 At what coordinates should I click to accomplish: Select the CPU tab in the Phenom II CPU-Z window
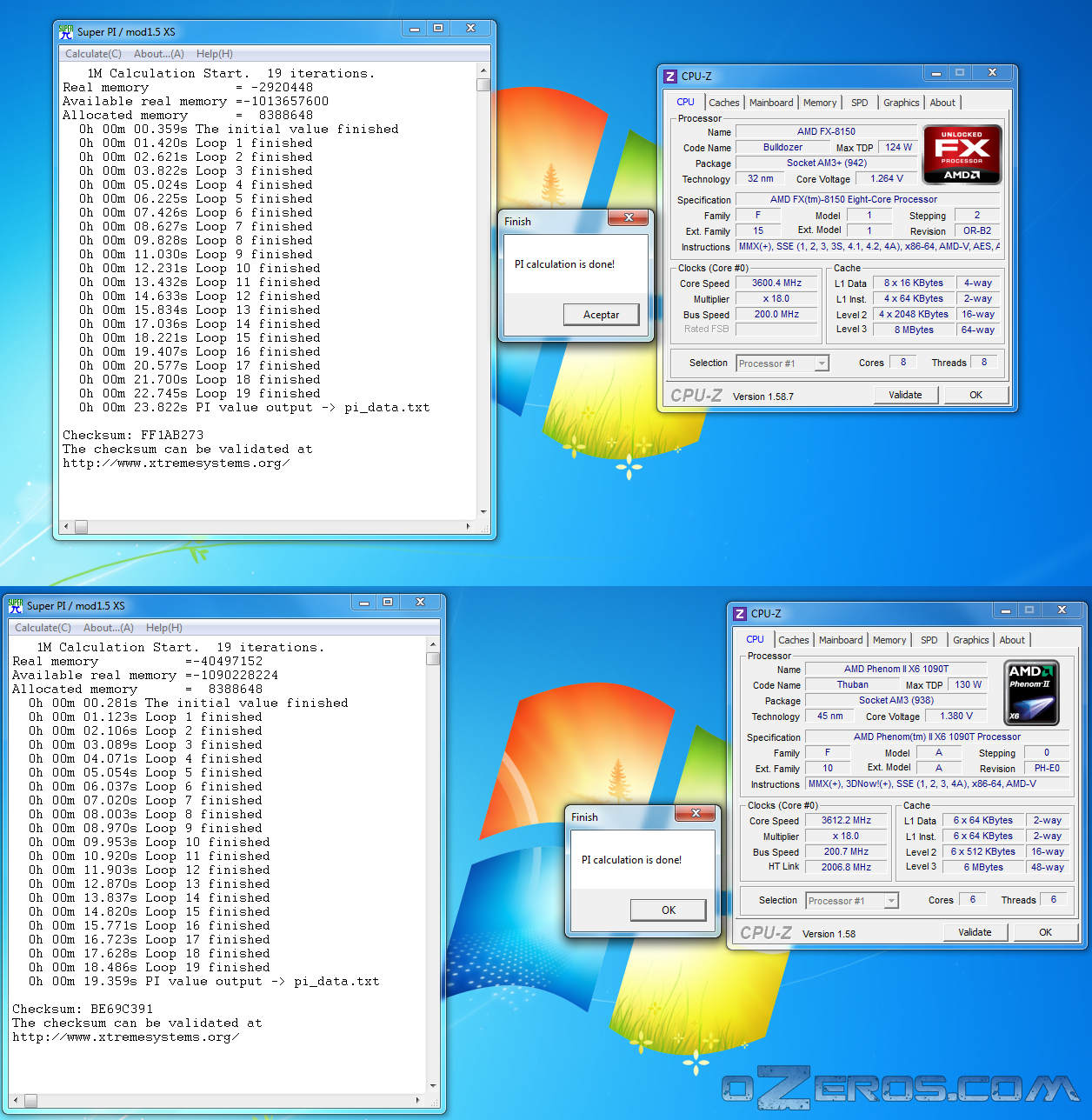756,639
